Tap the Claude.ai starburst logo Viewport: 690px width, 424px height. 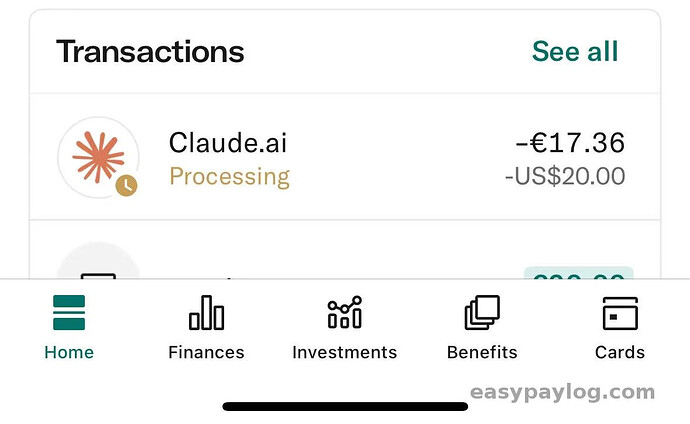(98, 157)
